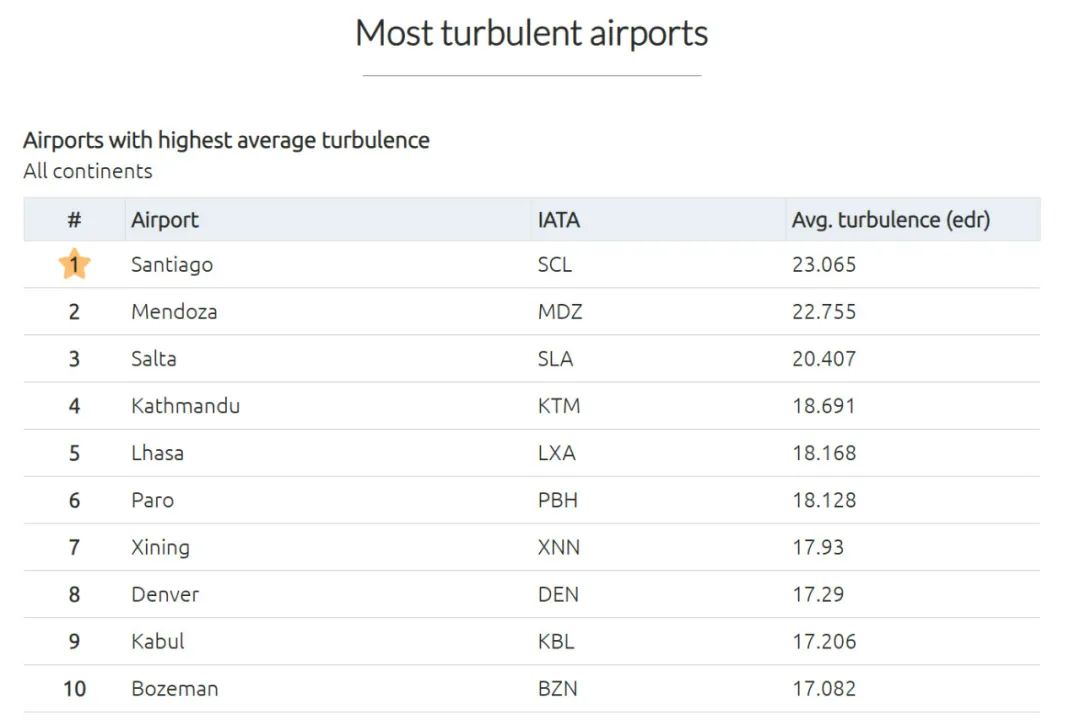1080x721 pixels.
Task: Choose Lhasa from the table
Action: coord(157,453)
